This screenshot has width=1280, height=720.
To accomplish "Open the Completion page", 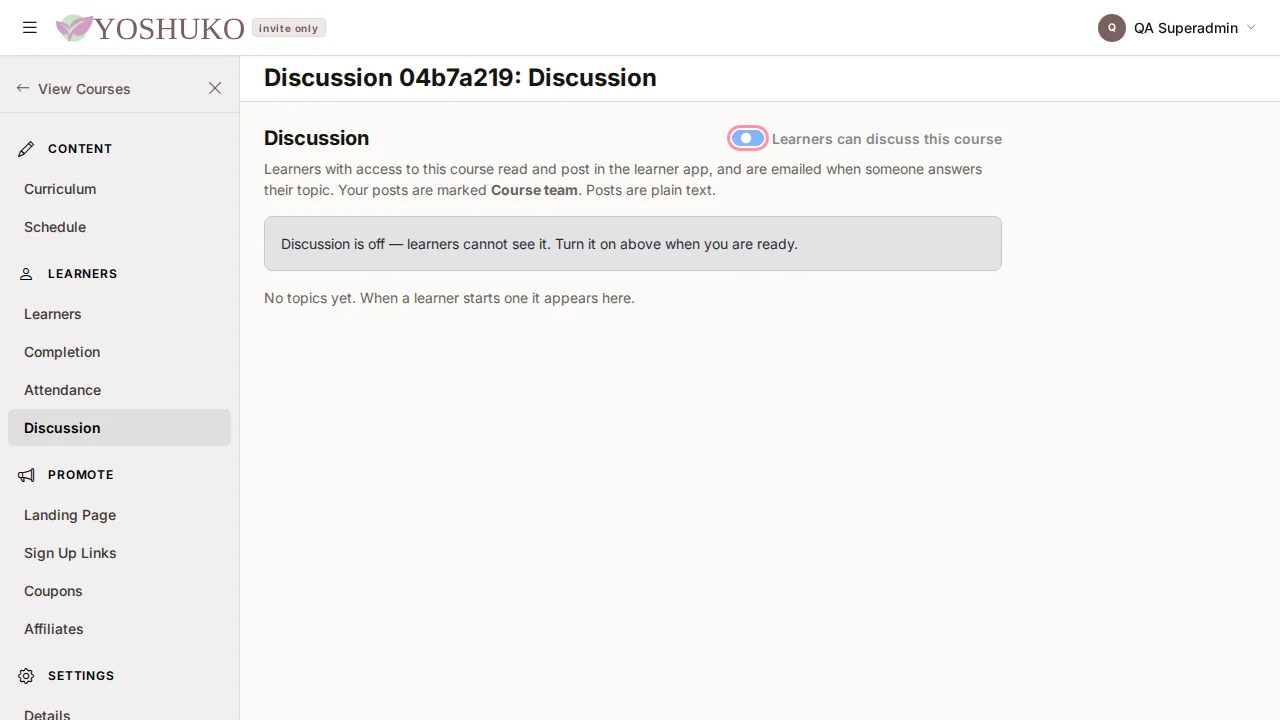I will tap(119, 352).
